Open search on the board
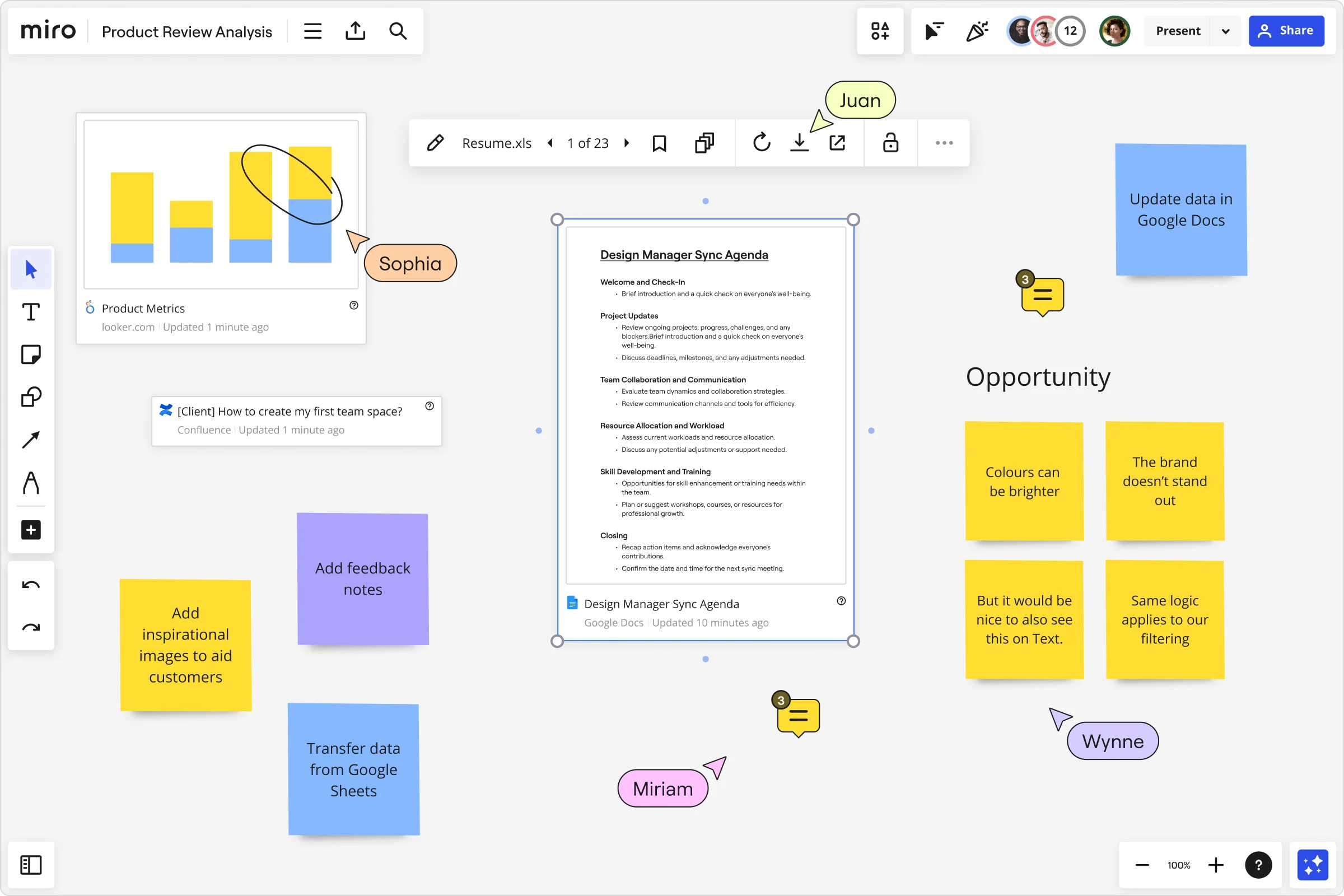This screenshot has width=1344, height=896. [398, 31]
